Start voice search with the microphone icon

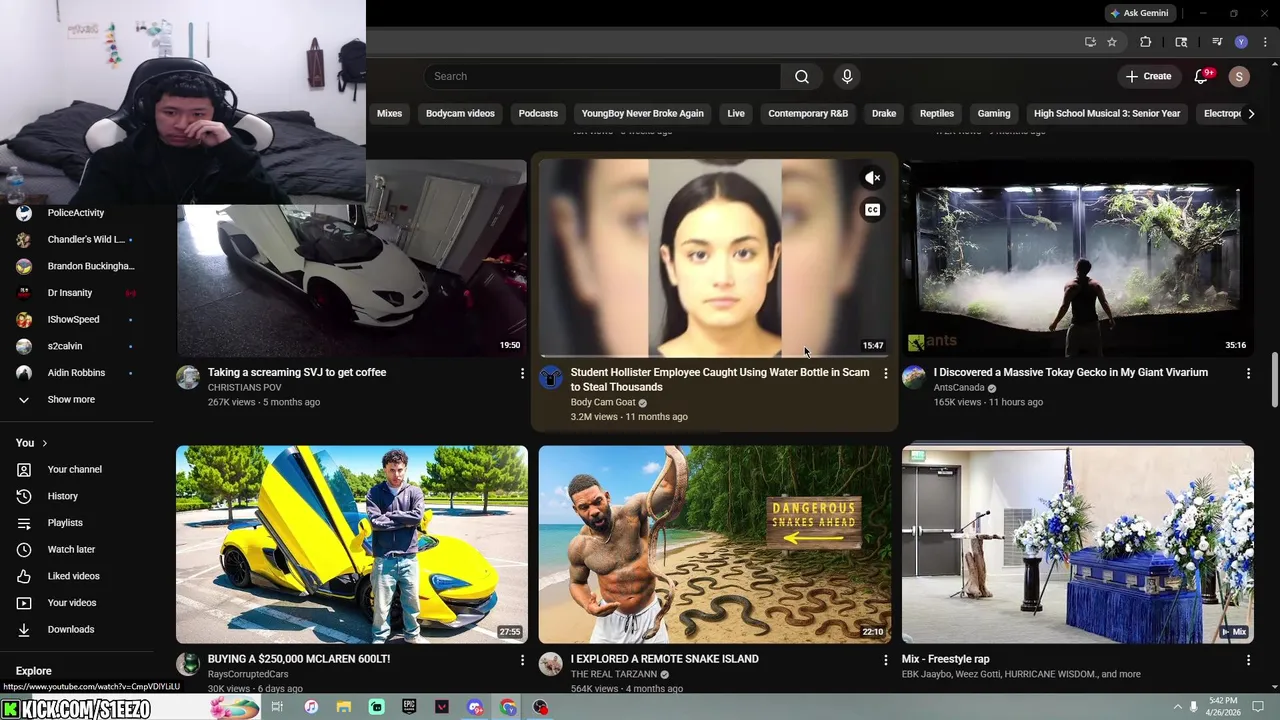[847, 76]
